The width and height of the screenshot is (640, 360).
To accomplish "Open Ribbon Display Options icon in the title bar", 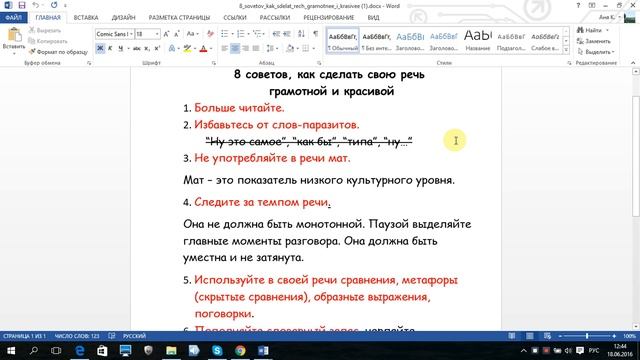I will (592, 6).
